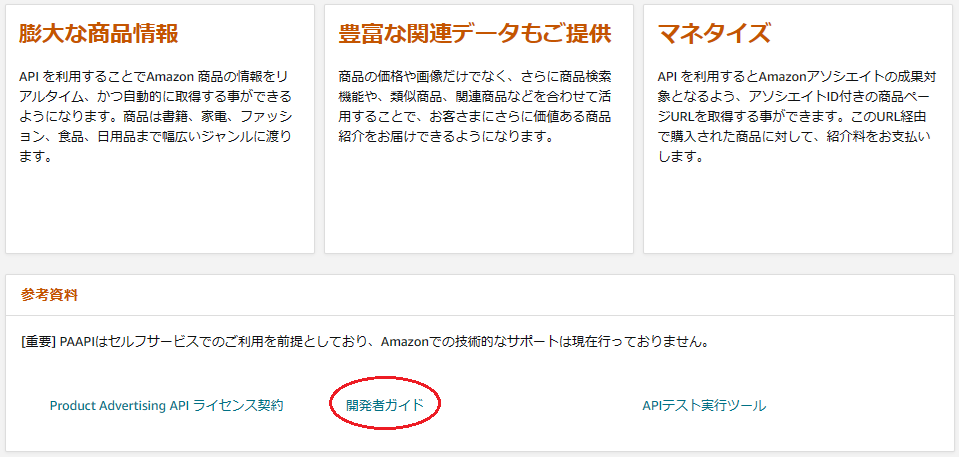Click the line starting 'ようになります。商品は書籍'
Image resolution: width=959 pixels, height=457 pixels.
click(x=155, y=116)
